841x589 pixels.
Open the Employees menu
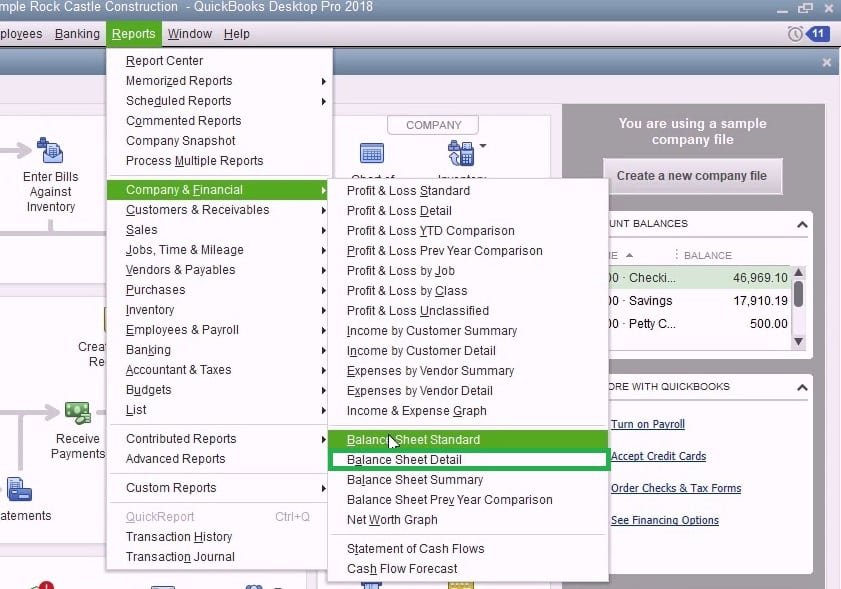point(20,34)
